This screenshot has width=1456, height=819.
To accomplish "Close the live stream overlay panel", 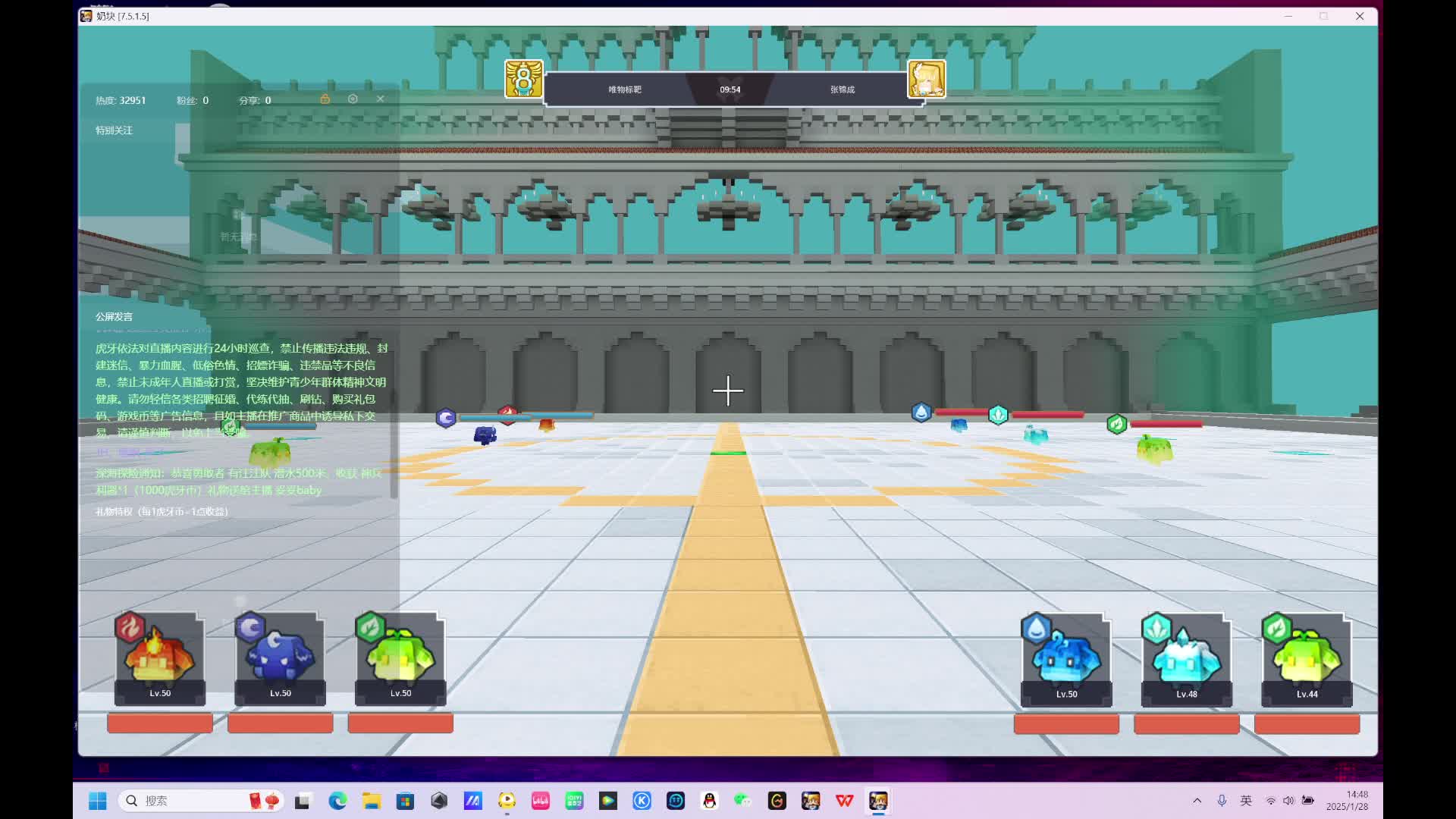I will point(381,99).
